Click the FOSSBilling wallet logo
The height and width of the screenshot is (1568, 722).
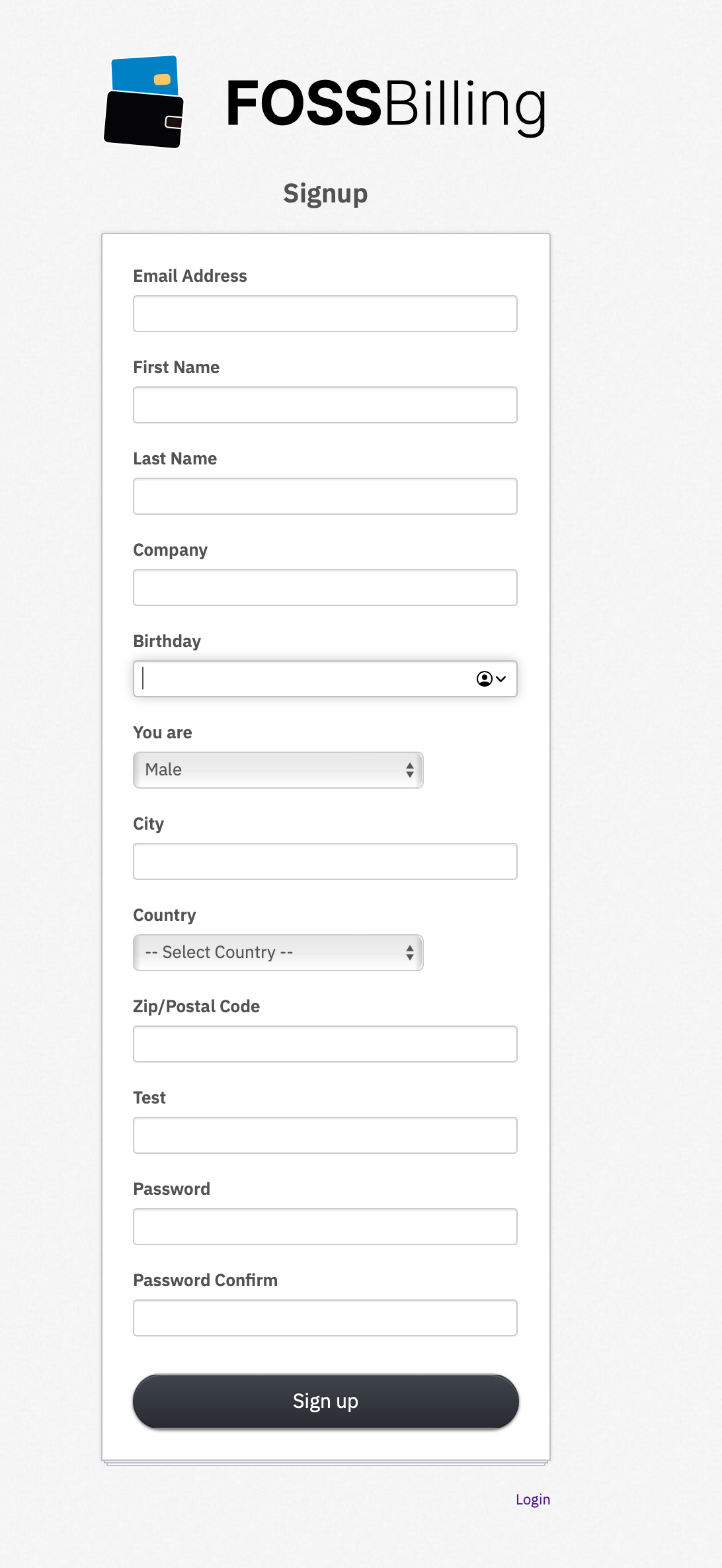[x=144, y=101]
